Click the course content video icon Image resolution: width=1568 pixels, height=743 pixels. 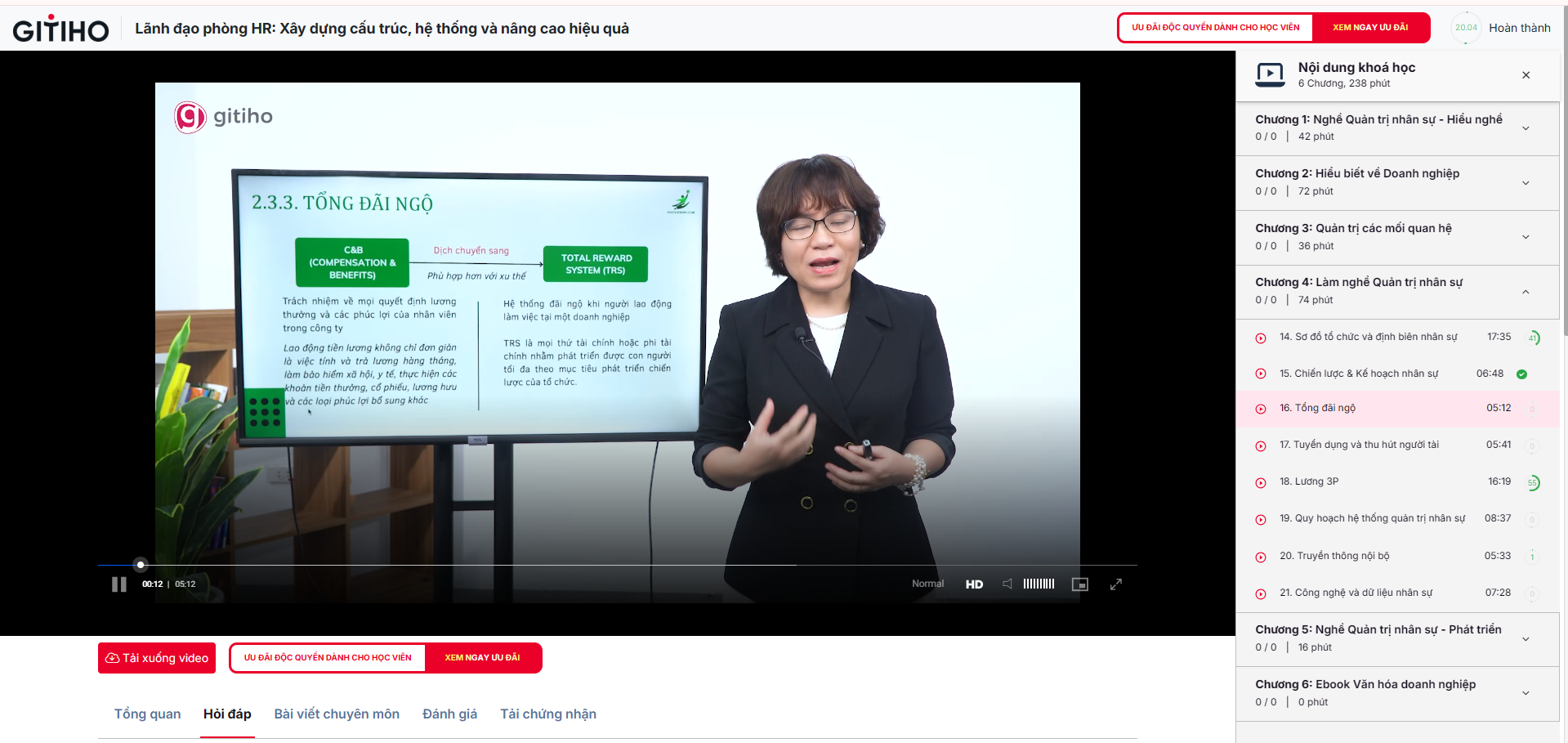coord(1270,74)
